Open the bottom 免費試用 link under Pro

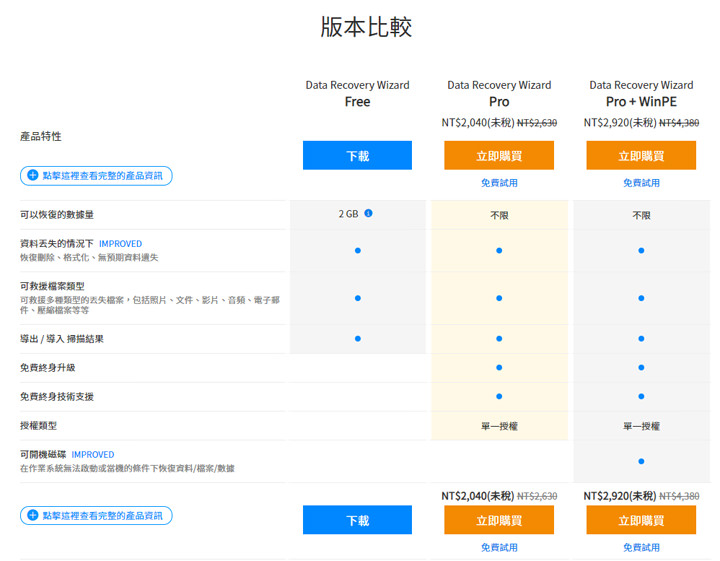click(499, 547)
